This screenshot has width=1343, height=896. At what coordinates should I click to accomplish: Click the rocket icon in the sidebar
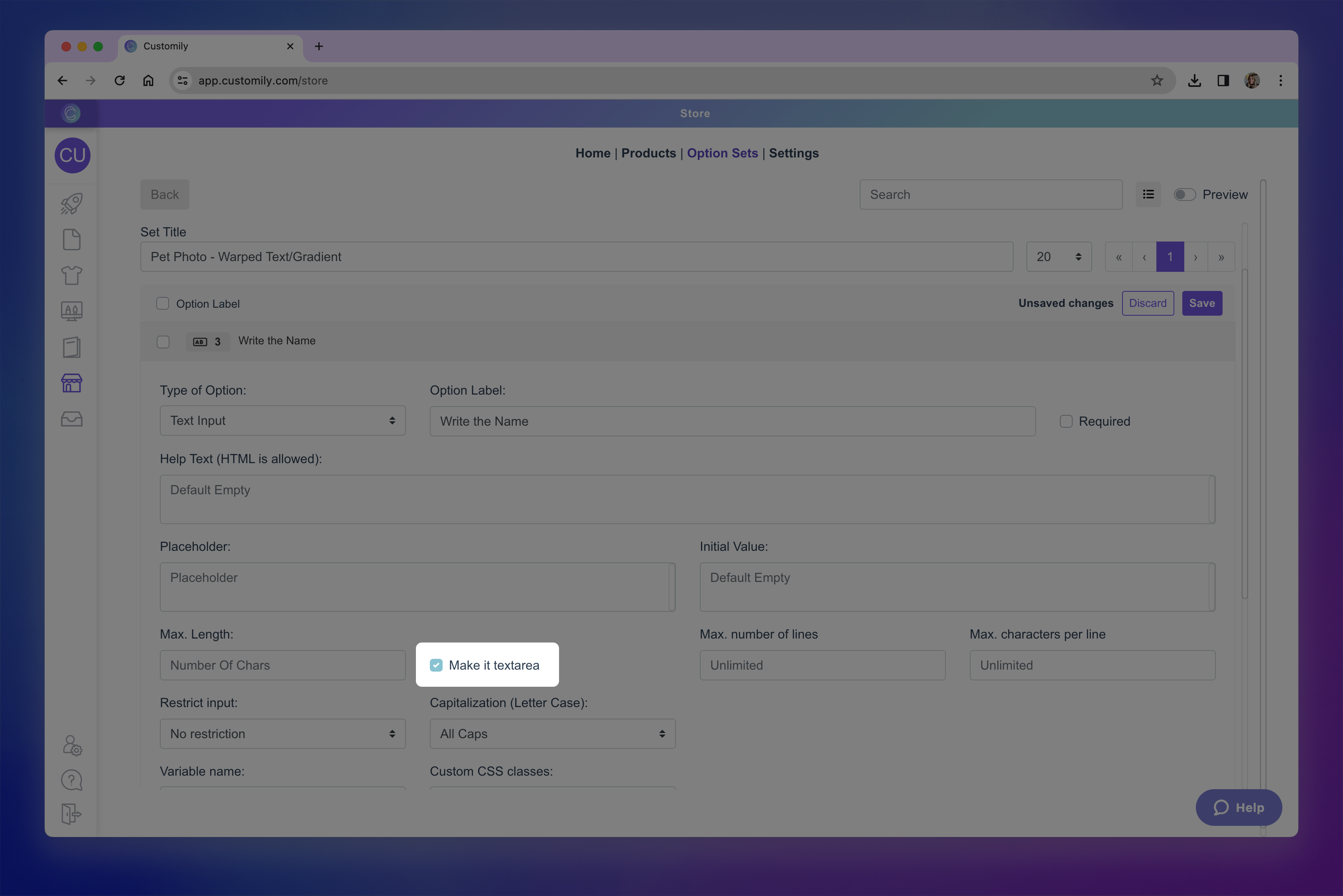71,204
